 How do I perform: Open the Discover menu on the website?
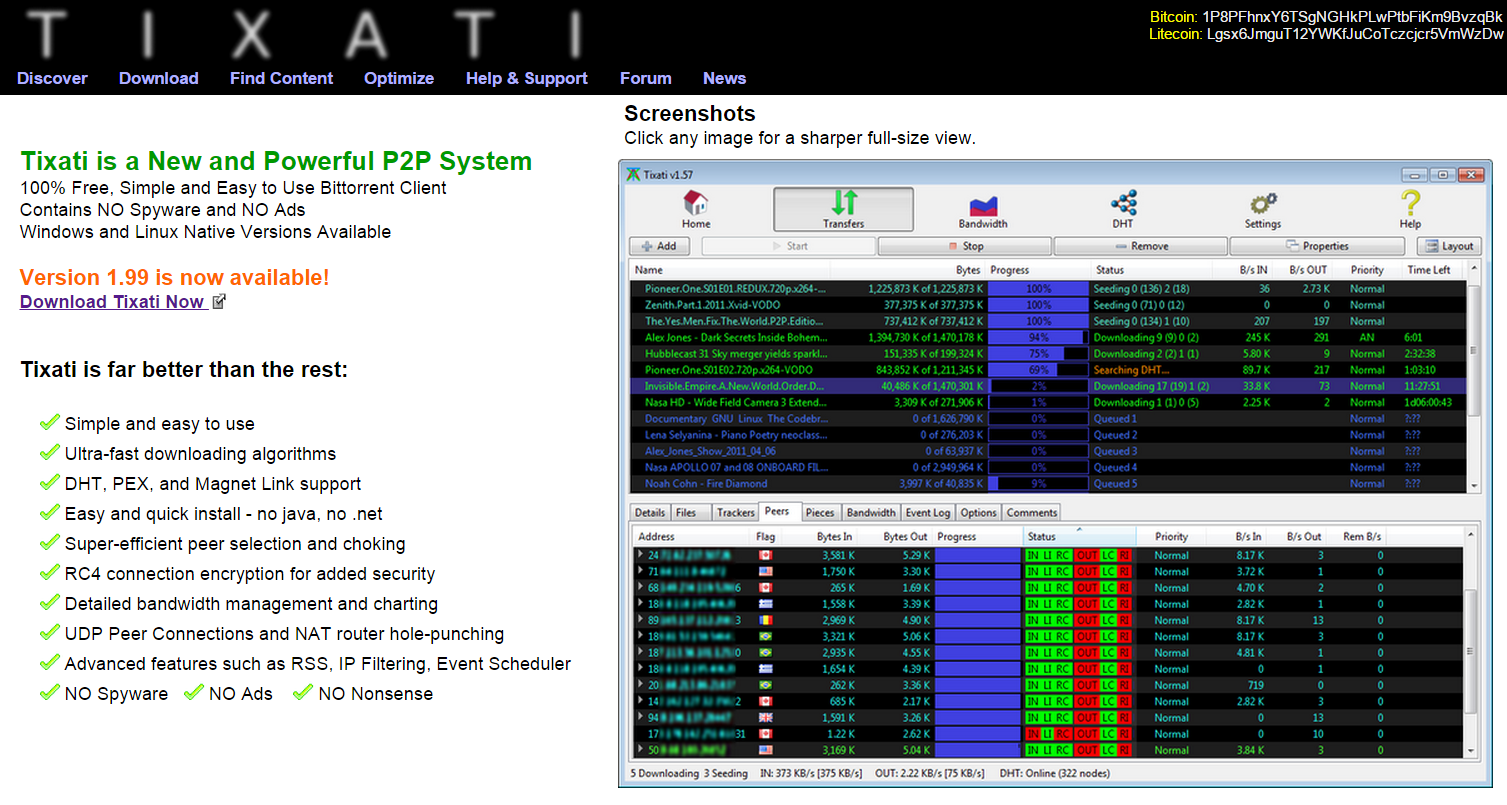point(52,78)
